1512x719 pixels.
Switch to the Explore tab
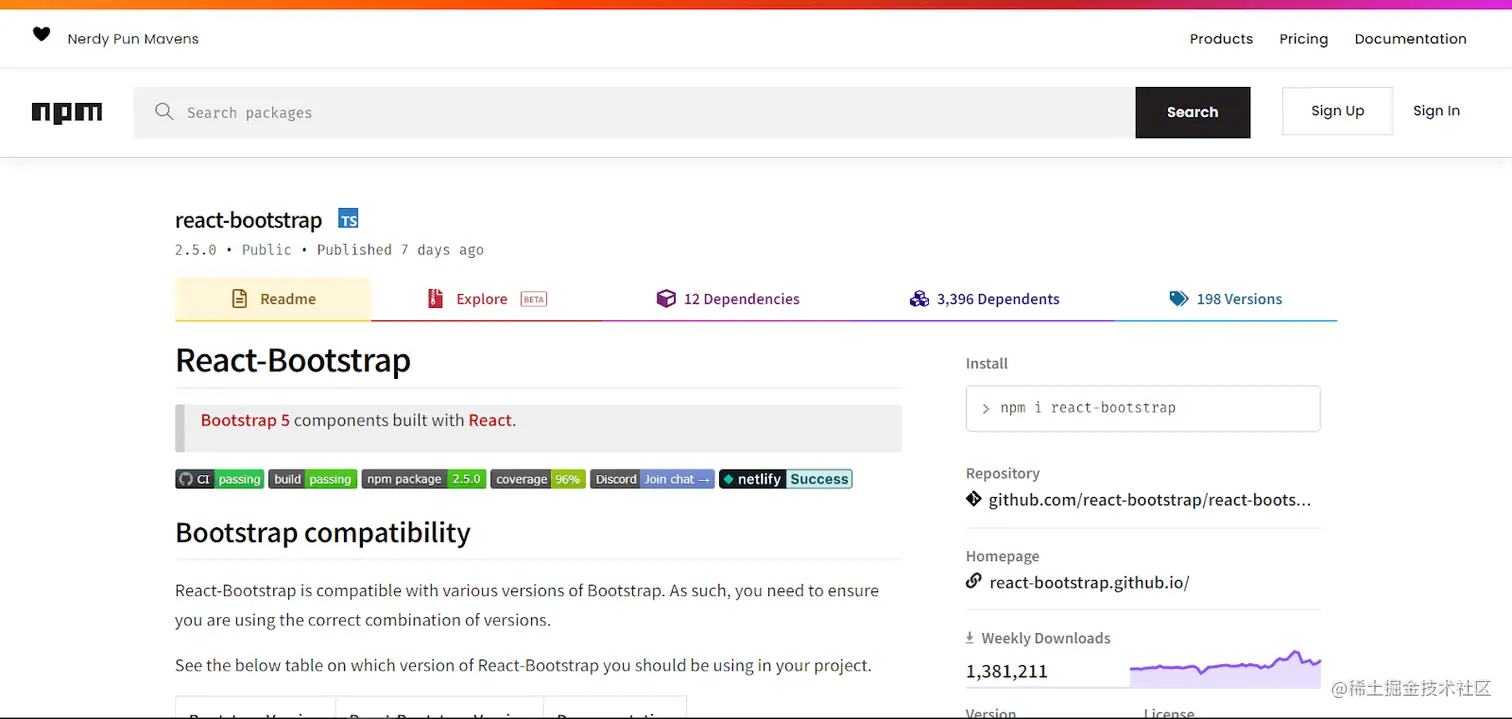pos(487,299)
